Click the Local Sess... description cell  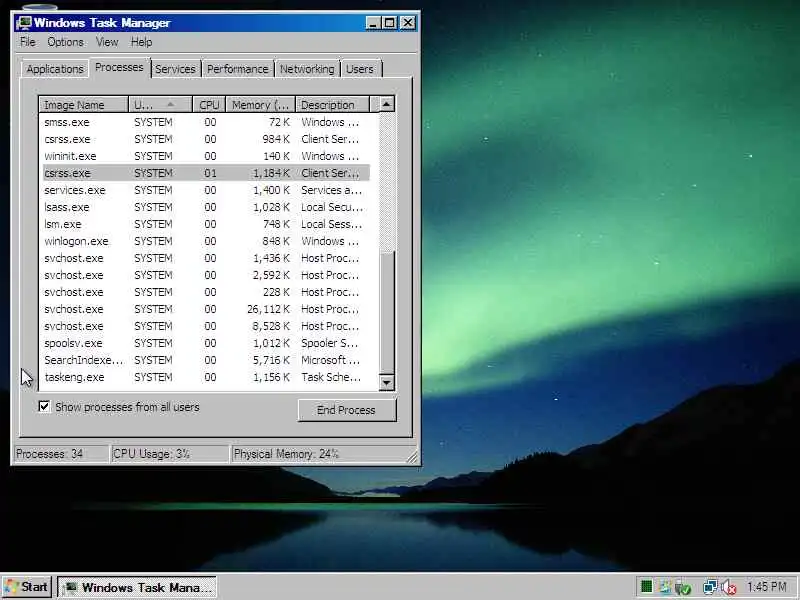331,224
